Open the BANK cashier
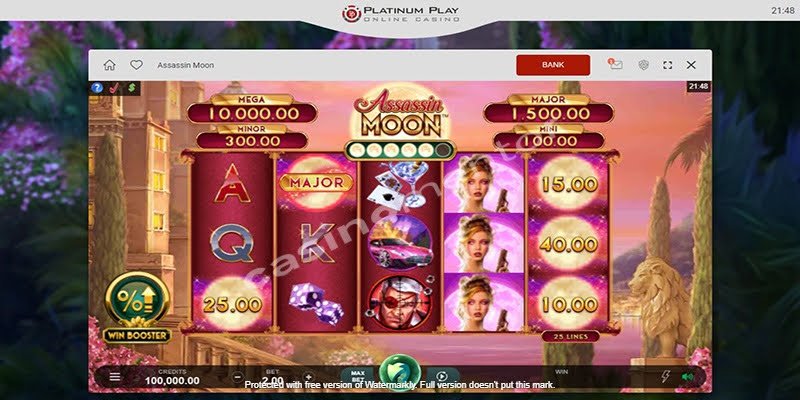 tap(553, 65)
